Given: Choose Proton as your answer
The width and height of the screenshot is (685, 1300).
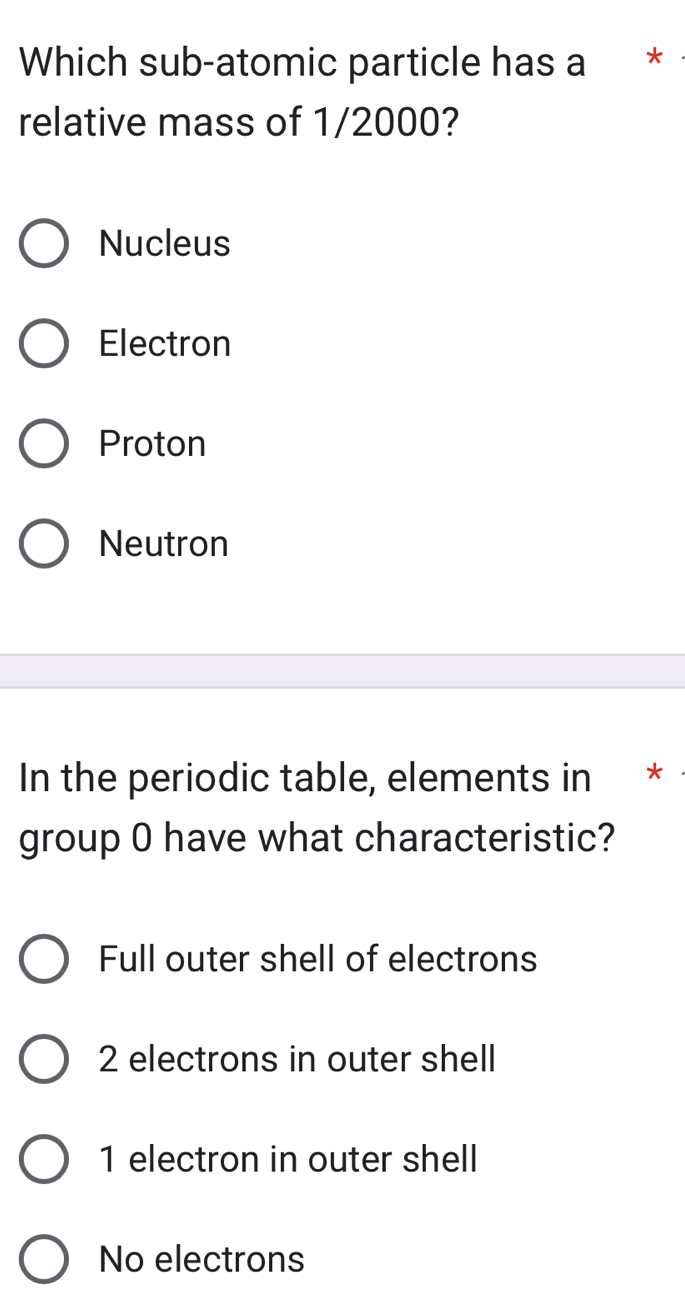Looking at the screenshot, I should click(44, 443).
